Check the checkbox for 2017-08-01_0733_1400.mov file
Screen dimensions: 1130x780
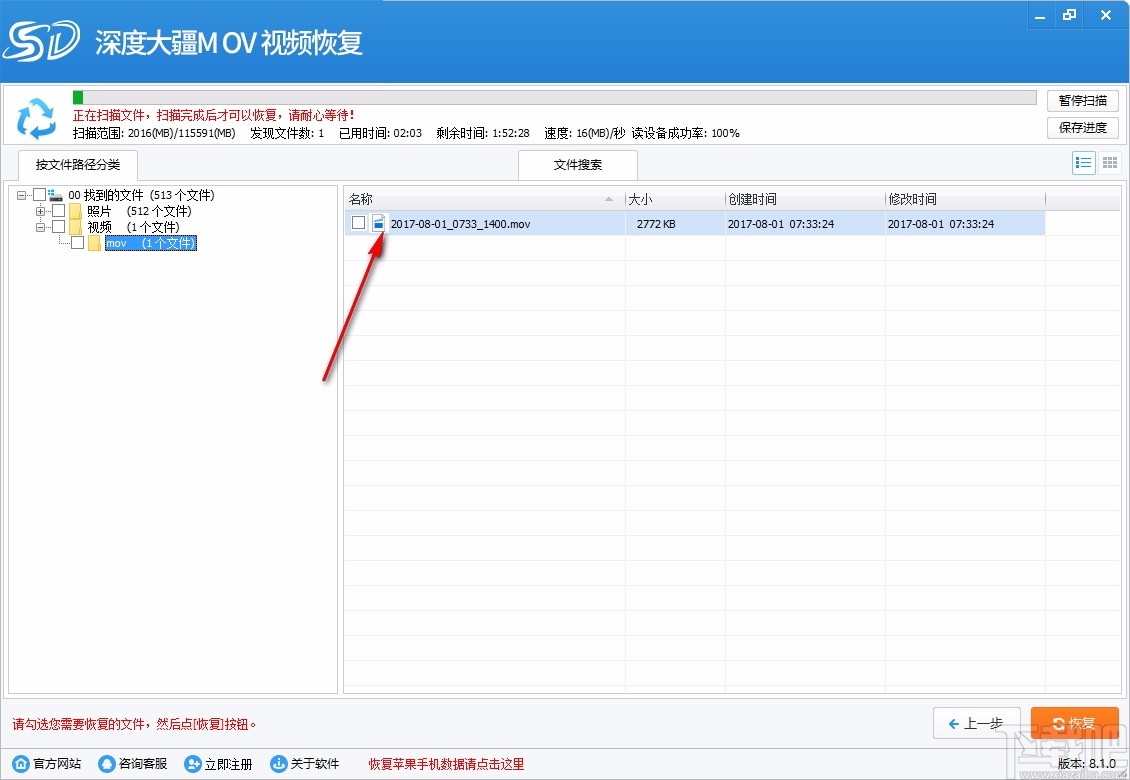358,223
